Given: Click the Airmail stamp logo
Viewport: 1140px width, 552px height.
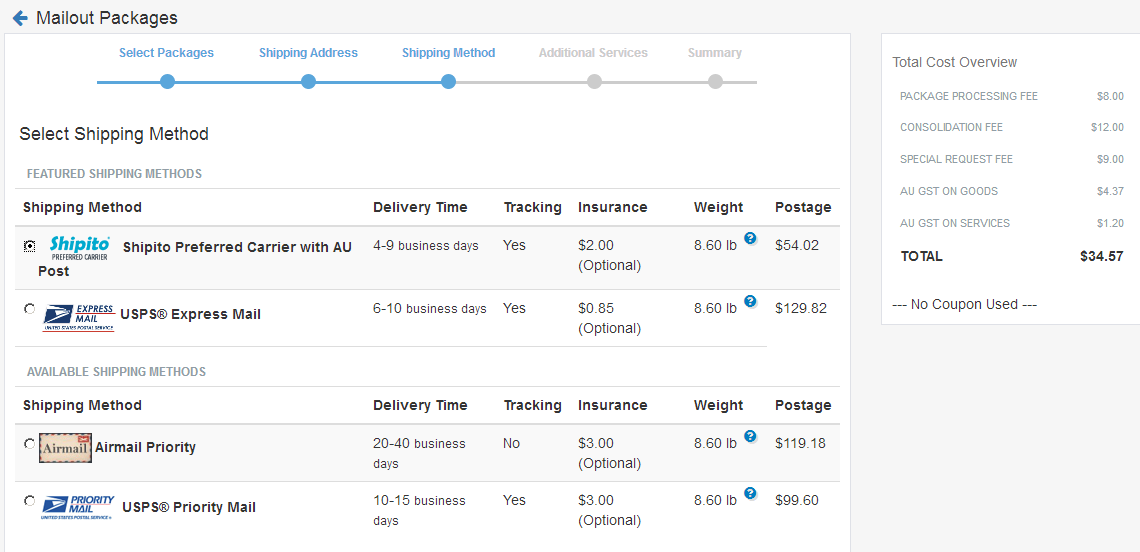Looking at the screenshot, I should click(65, 447).
